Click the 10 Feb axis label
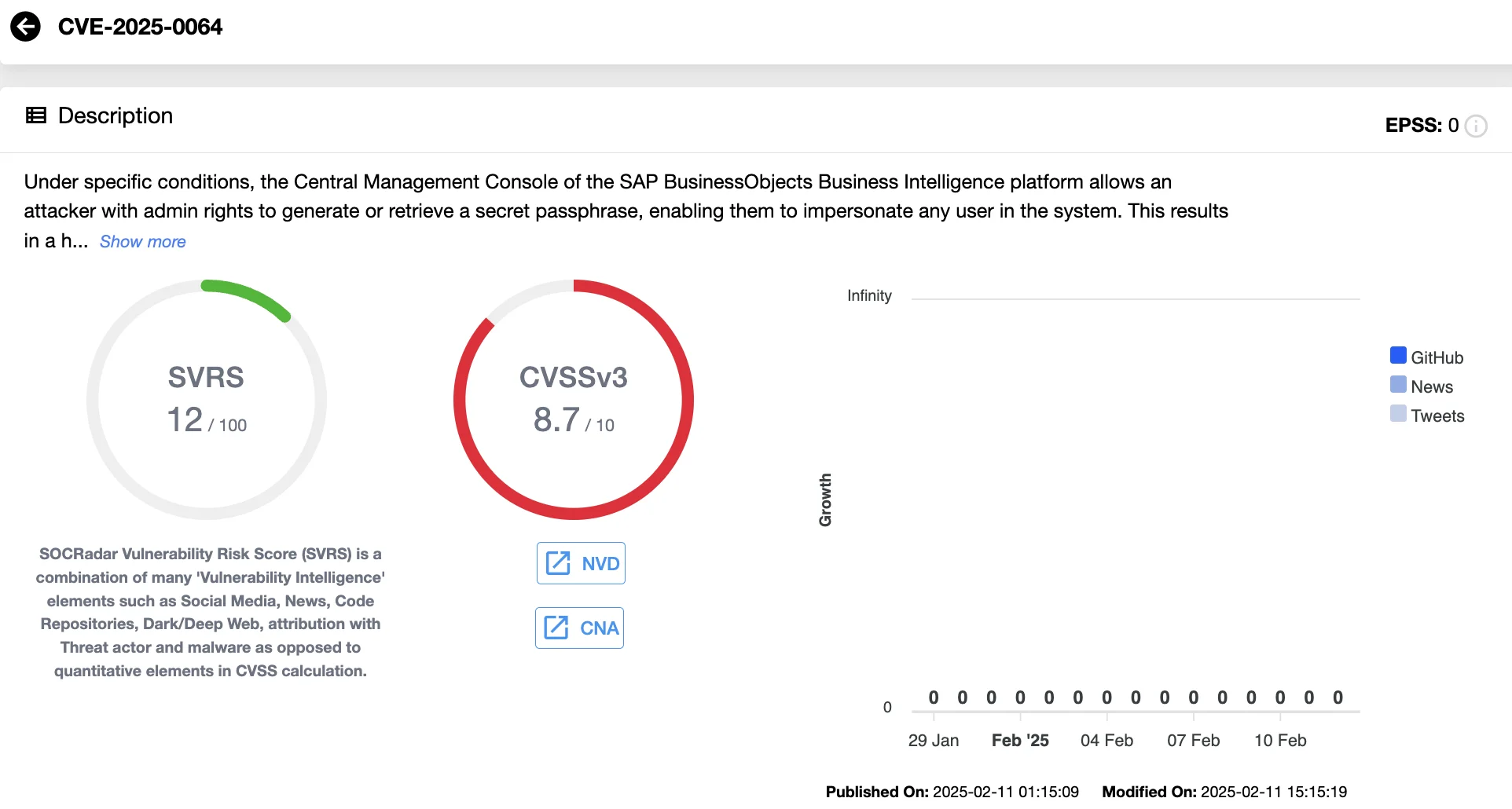Image resolution: width=1512 pixels, height=809 pixels. (x=1280, y=740)
